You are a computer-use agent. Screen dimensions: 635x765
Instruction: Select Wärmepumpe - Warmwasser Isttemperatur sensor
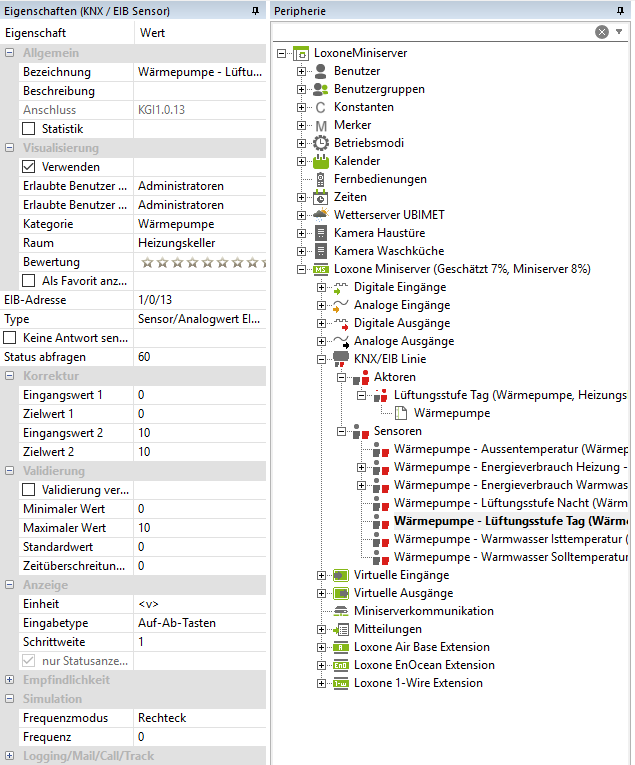click(x=511, y=539)
